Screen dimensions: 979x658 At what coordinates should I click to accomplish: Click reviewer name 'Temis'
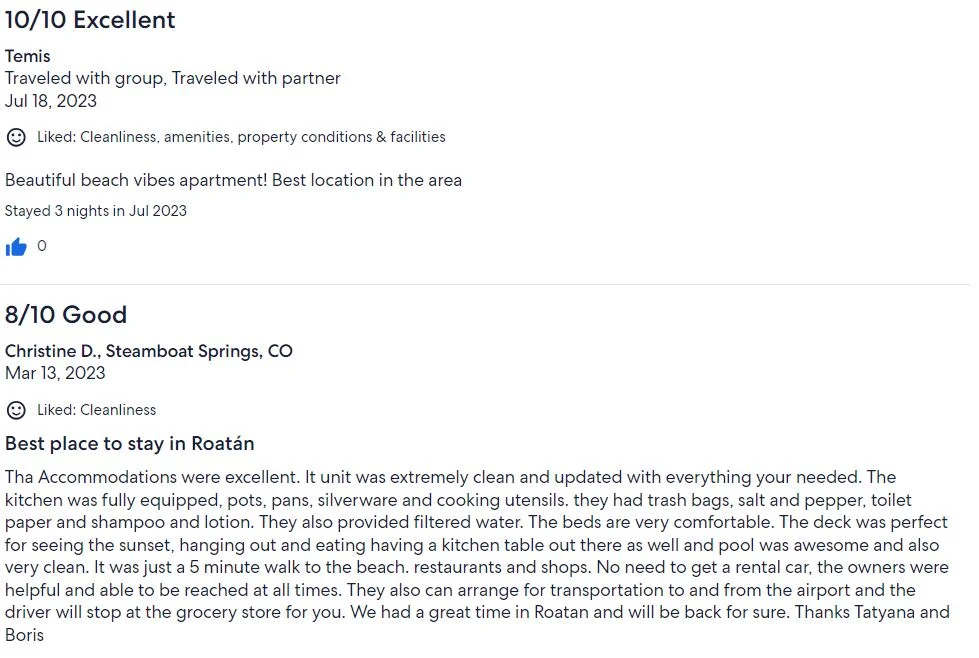click(27, 56)
